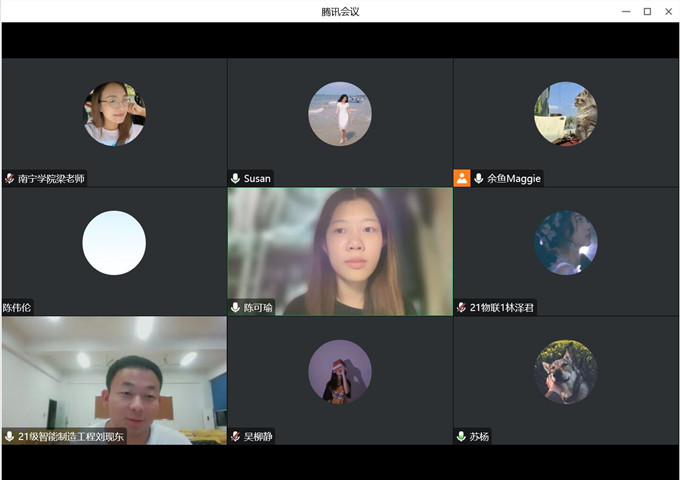The height and width of the screenshot is (480, 680).
Task: Click 陈伟伦's blank white avatar
Action: (114, 243)
